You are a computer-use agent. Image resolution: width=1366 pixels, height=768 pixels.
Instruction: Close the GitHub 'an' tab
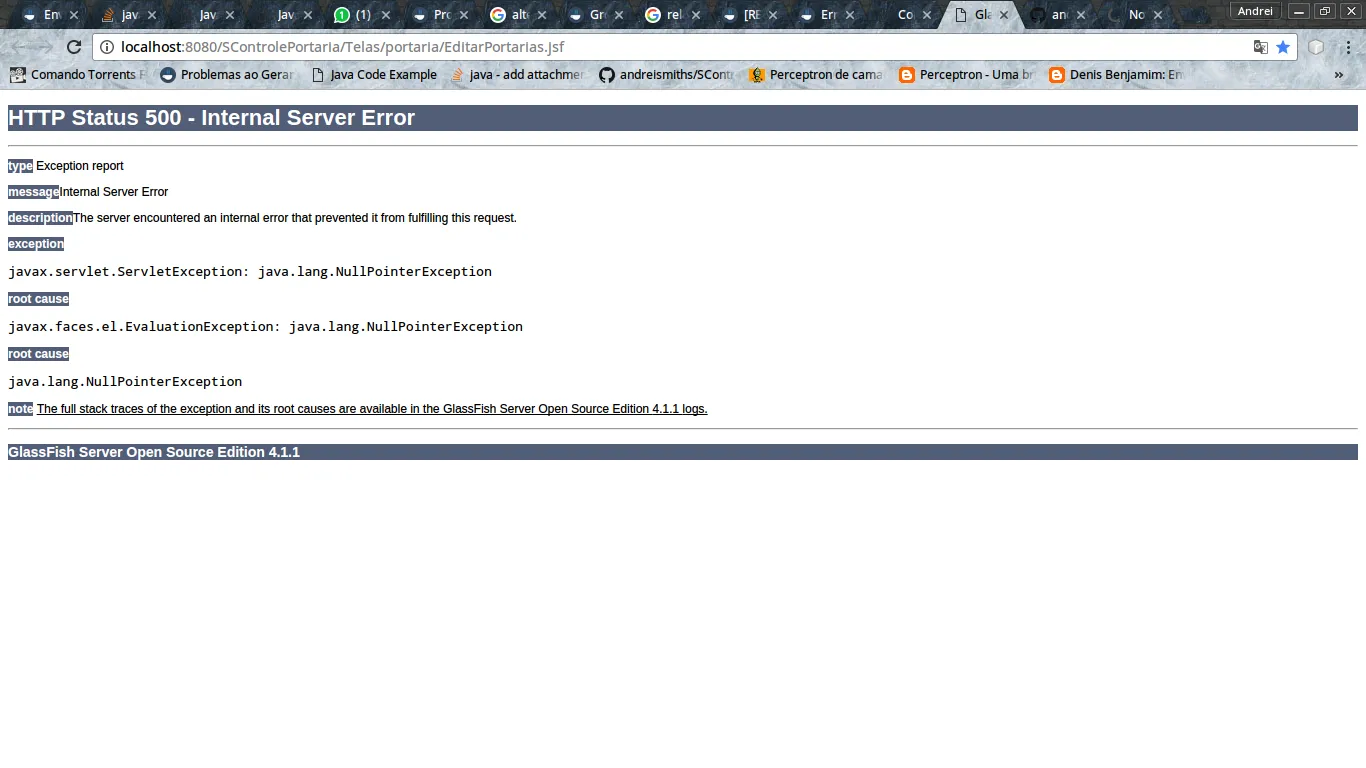click(x=1082, y=15)
